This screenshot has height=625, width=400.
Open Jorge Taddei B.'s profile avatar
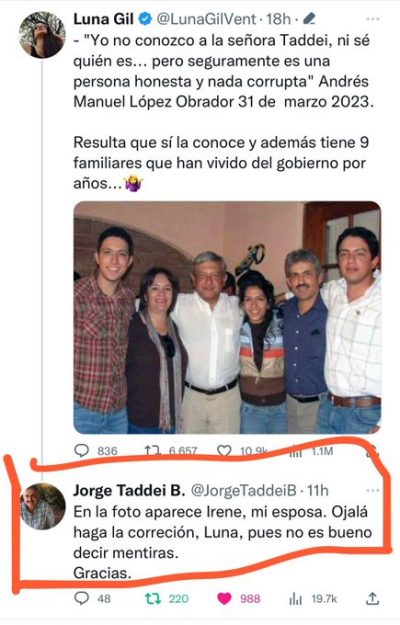(x=43, y=507)
